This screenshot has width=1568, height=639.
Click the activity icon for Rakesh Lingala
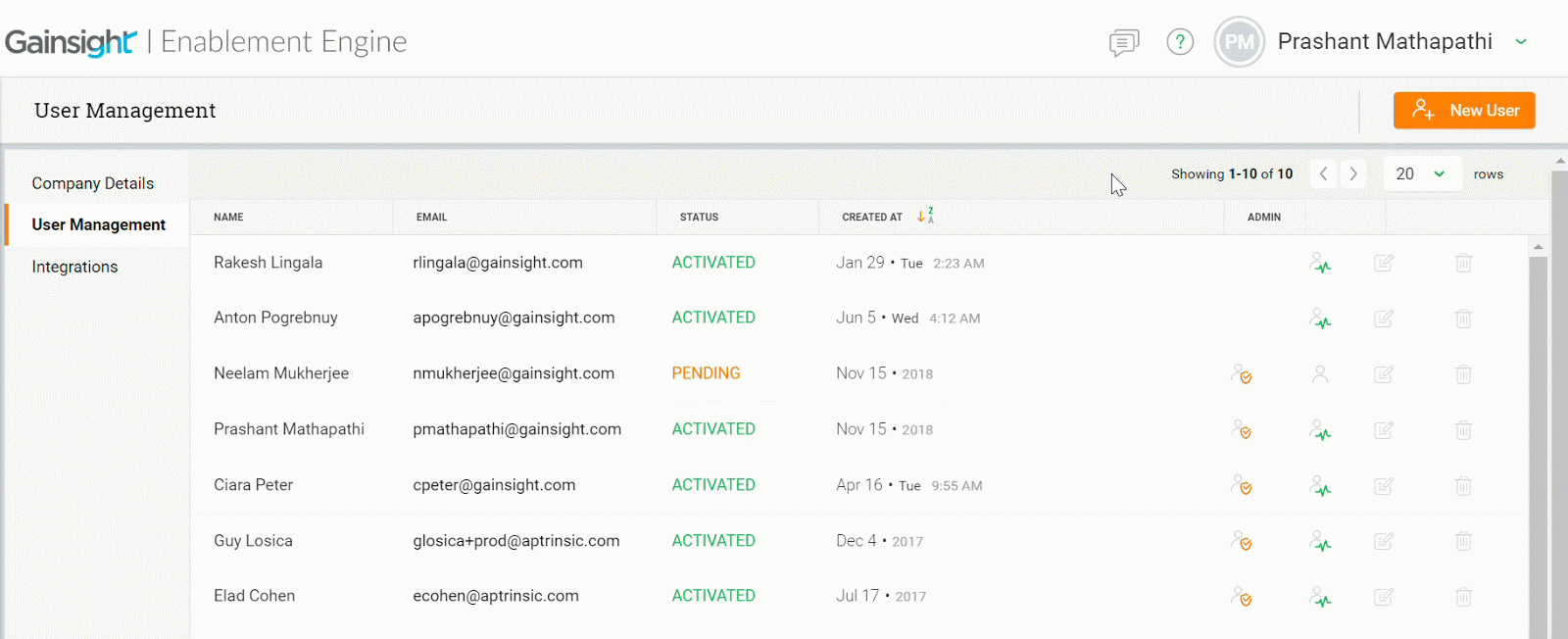(1321, 263)
